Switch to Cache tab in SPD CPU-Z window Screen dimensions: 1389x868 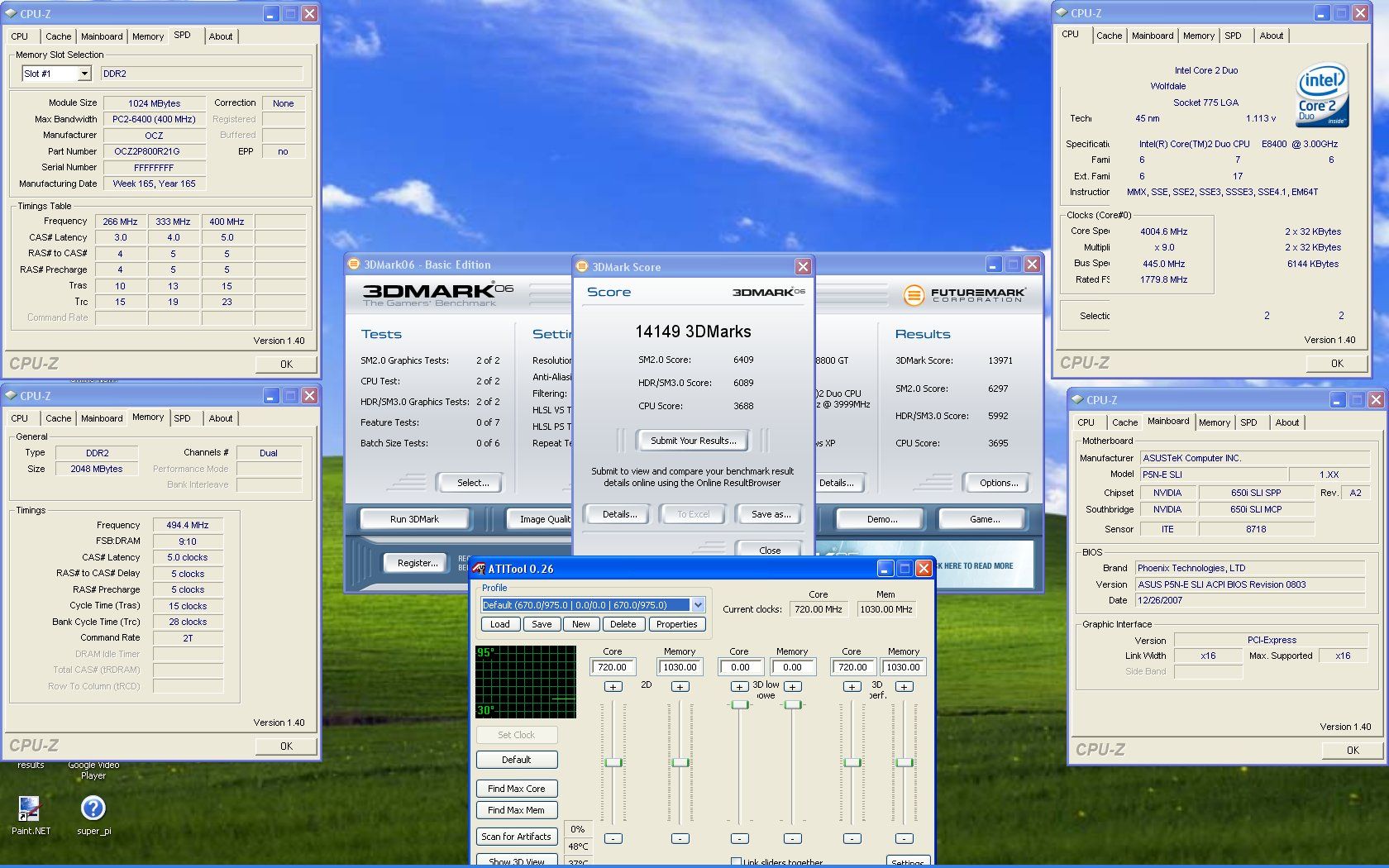pyautogui.click(x=58, y=36)
